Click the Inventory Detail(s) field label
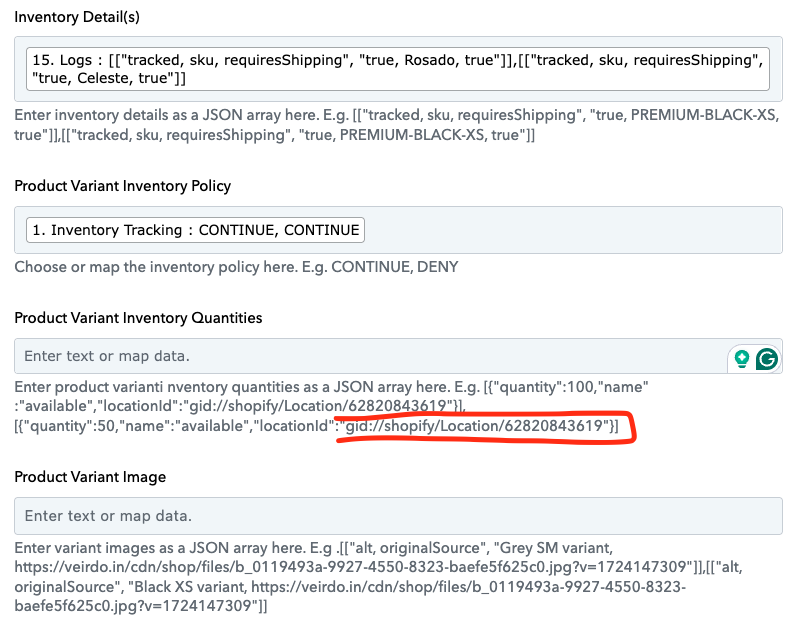Image resolution: width=801 pixels, height=634 pixels. [x=77, y=17]
